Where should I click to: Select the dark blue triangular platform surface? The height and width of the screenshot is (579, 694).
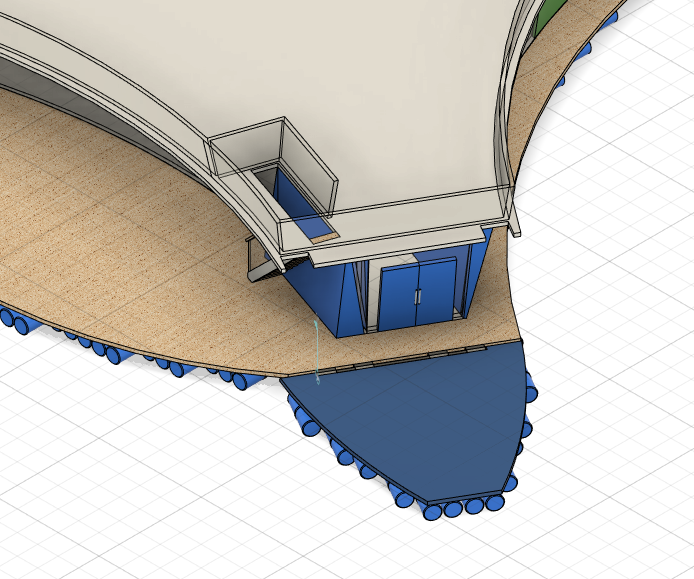pyautogui.click(x=420, y=420)
